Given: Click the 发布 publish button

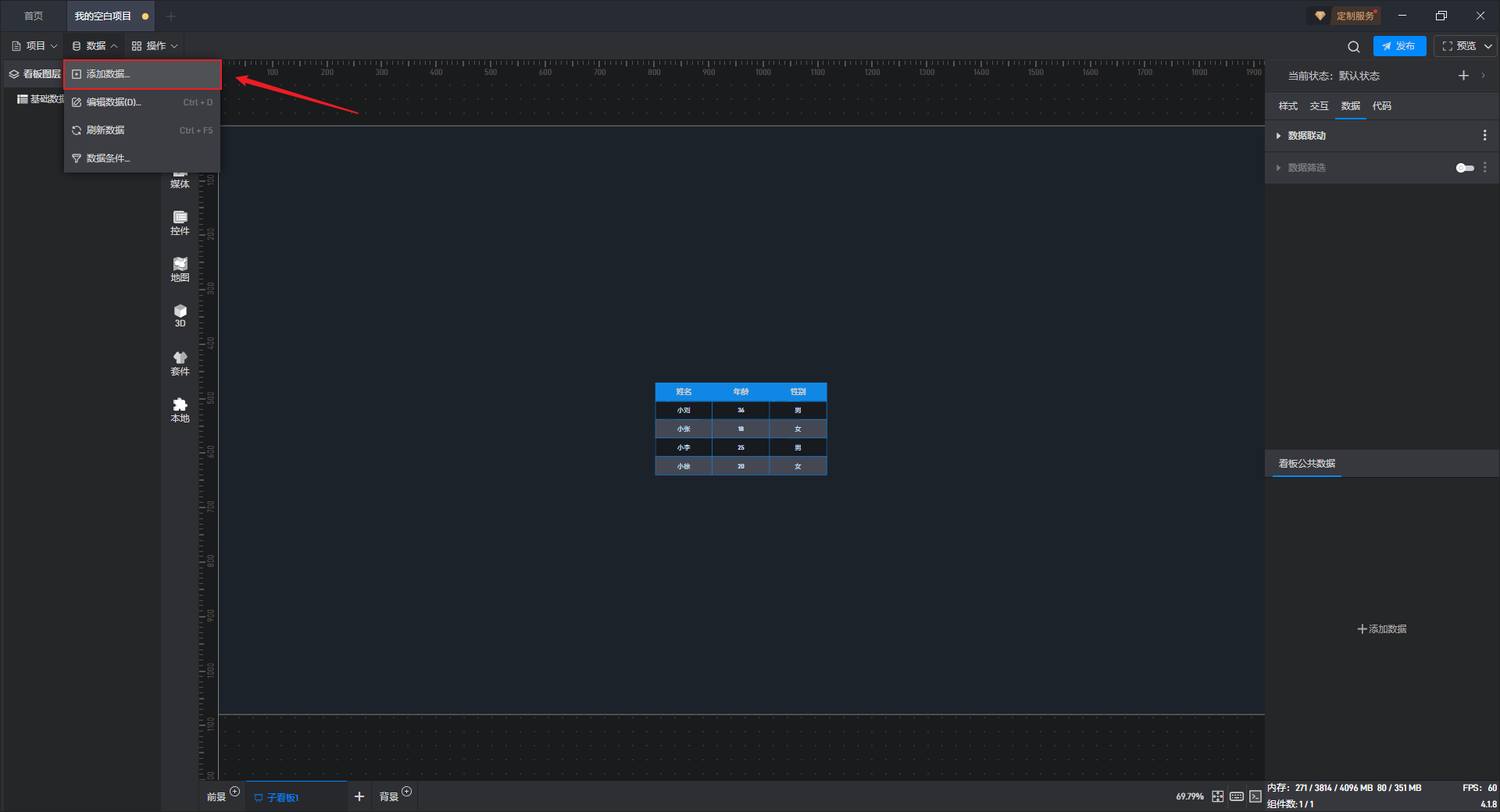Looking at the screenshot, I should [x=1399, y=46].
